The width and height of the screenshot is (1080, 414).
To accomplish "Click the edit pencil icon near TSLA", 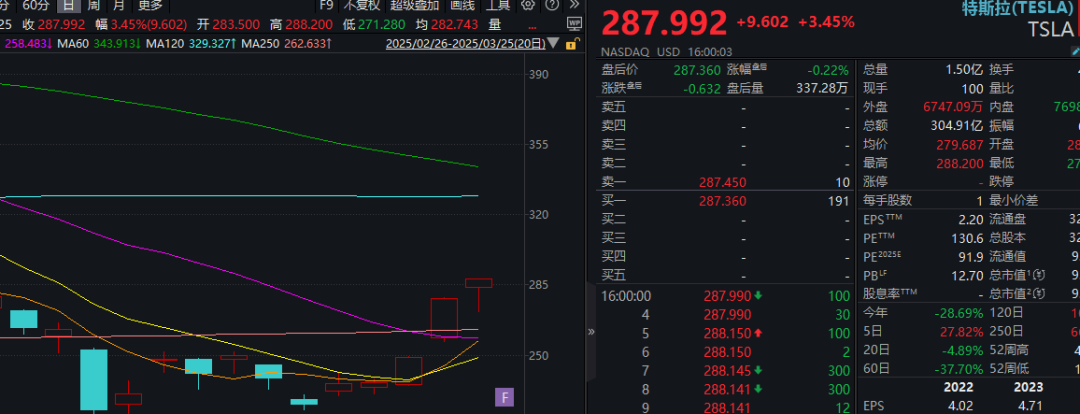I will click(1075, 50).
